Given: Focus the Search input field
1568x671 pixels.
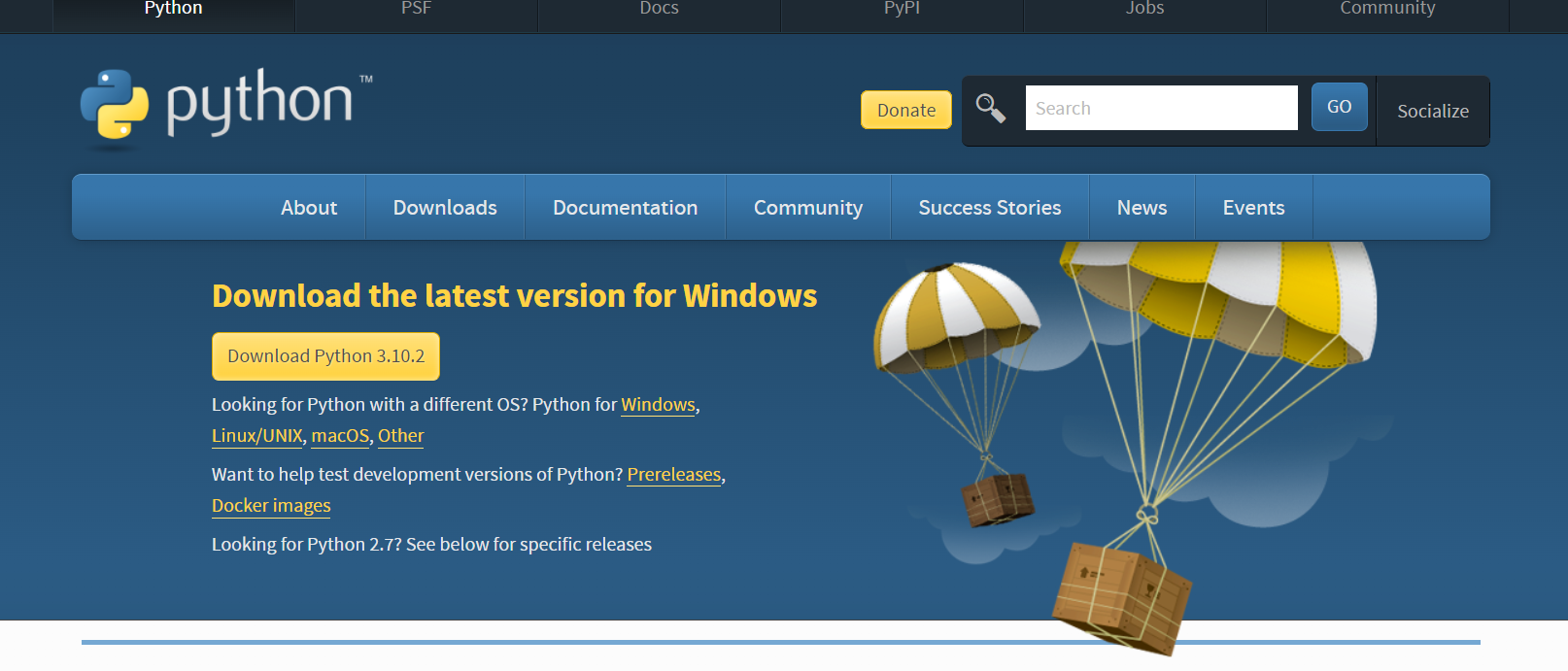Looking at the screenshot, I should 1162,108.
